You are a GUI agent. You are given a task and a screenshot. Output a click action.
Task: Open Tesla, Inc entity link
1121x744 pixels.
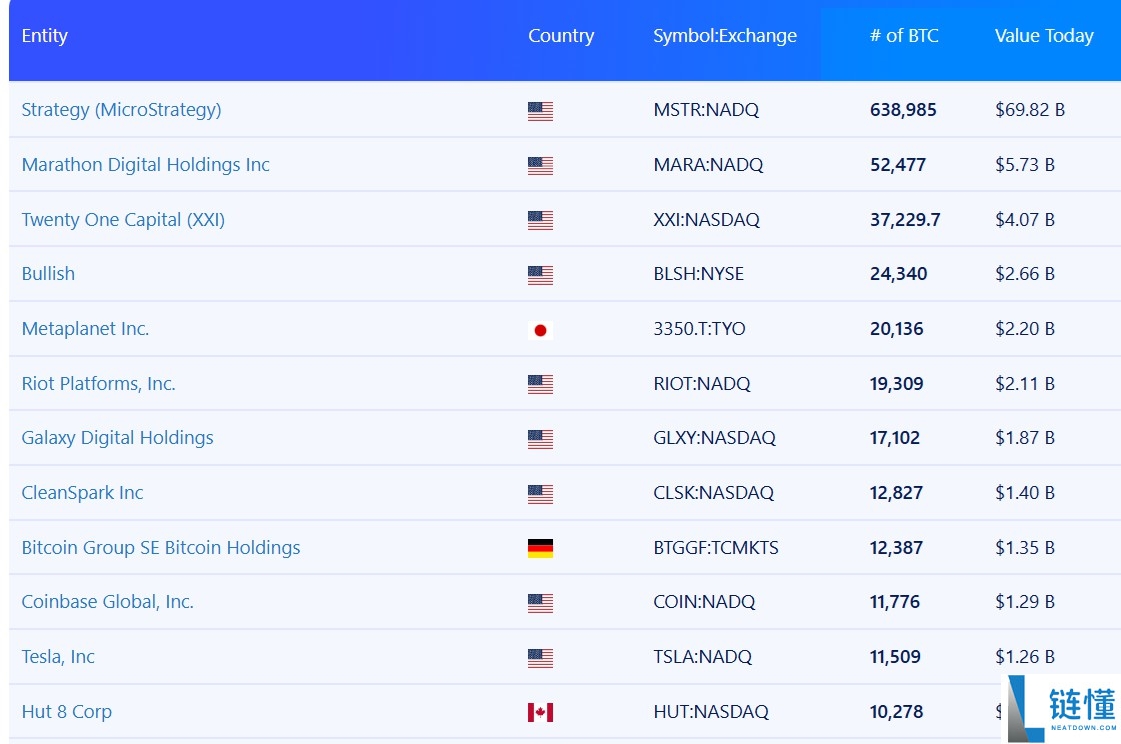[58, 657]
